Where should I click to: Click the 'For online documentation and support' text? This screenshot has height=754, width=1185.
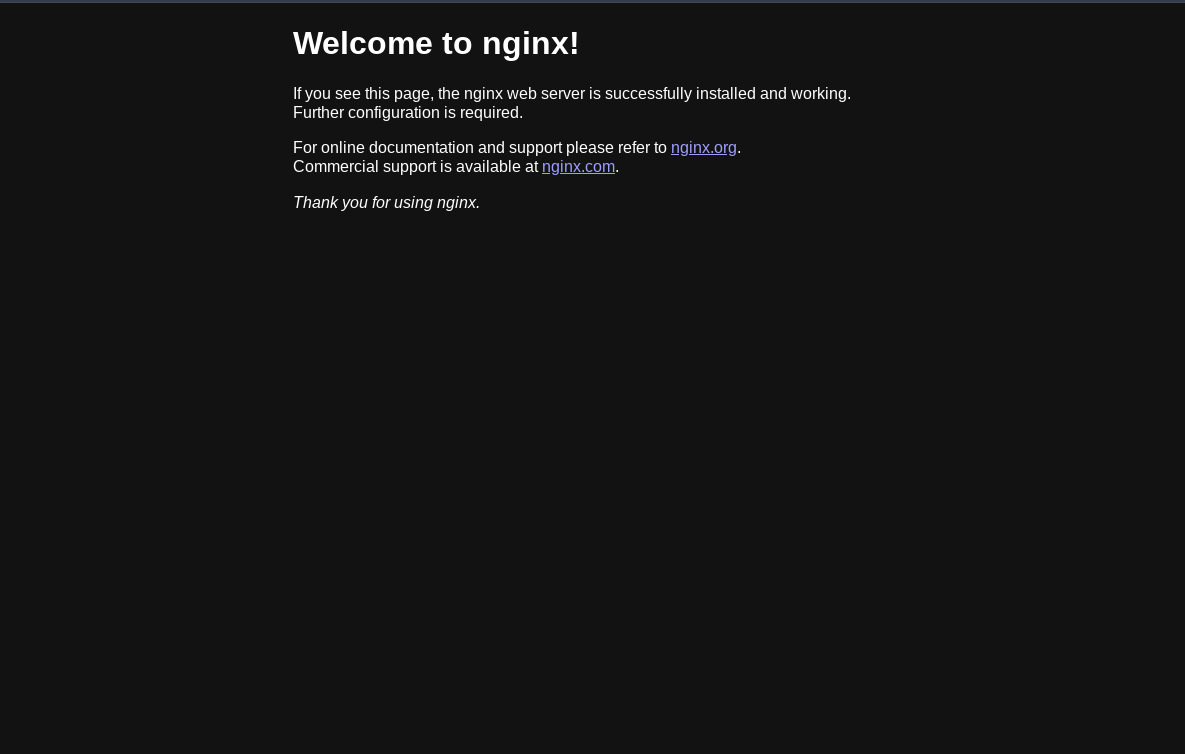[x=428, y=148]
